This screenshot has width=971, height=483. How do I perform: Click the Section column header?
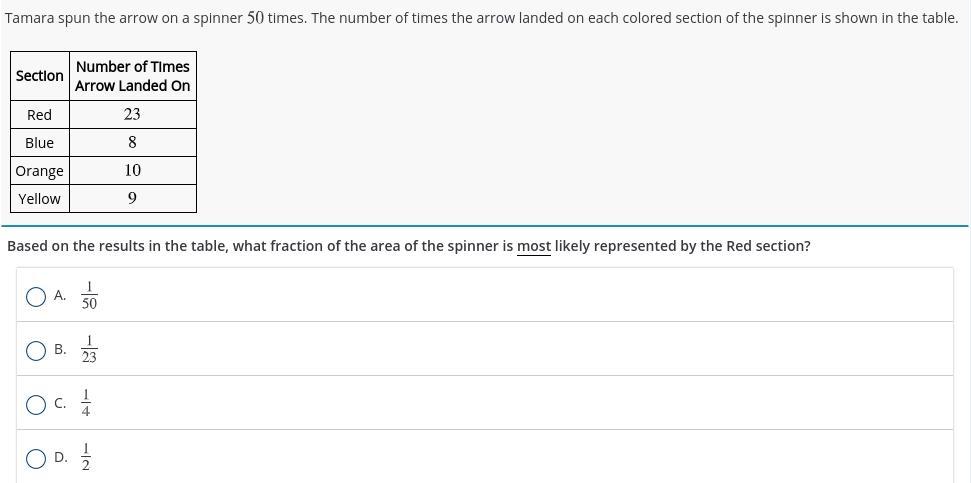40,76
